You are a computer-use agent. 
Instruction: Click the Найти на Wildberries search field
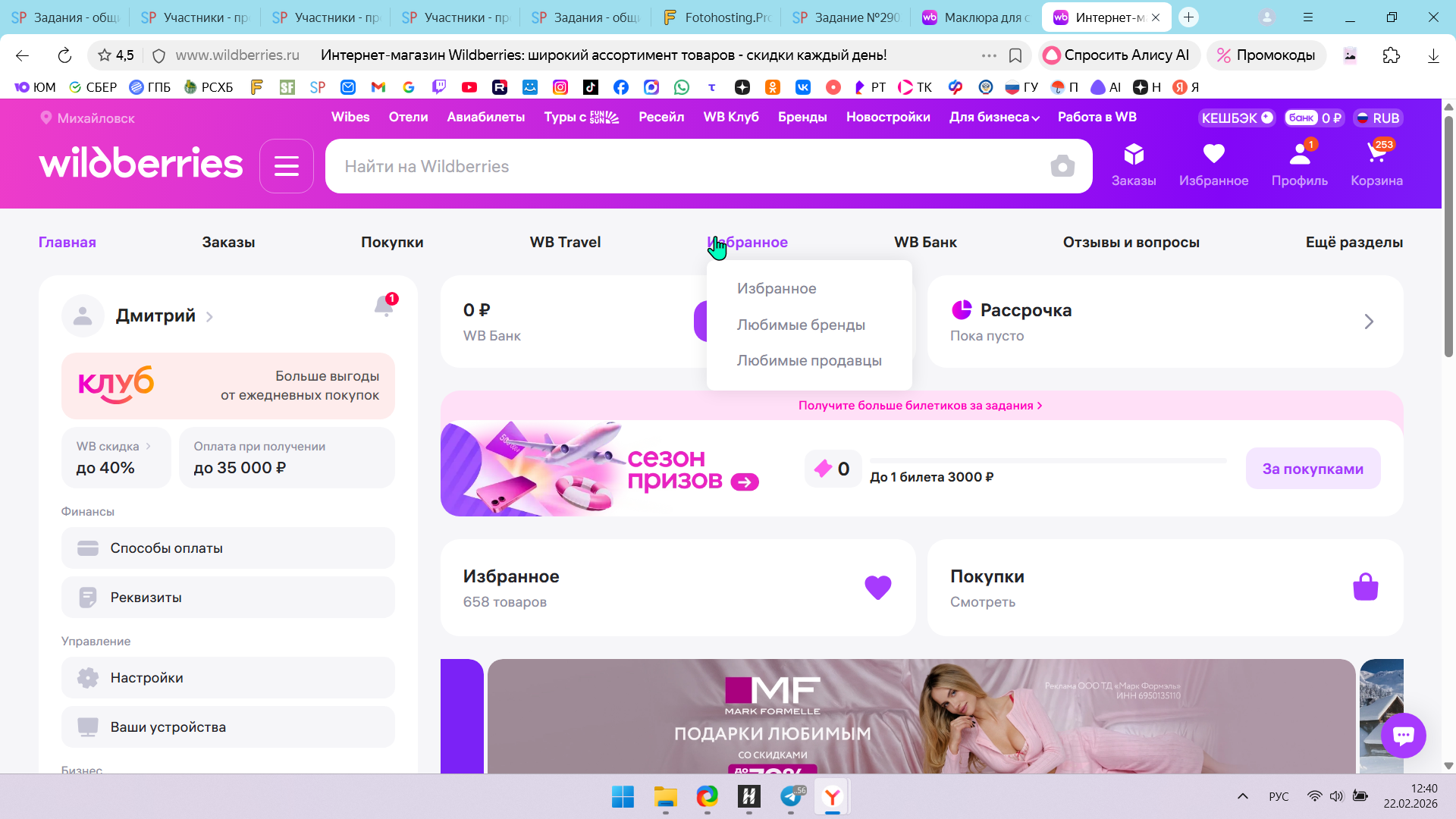click(x=682, y=166)
